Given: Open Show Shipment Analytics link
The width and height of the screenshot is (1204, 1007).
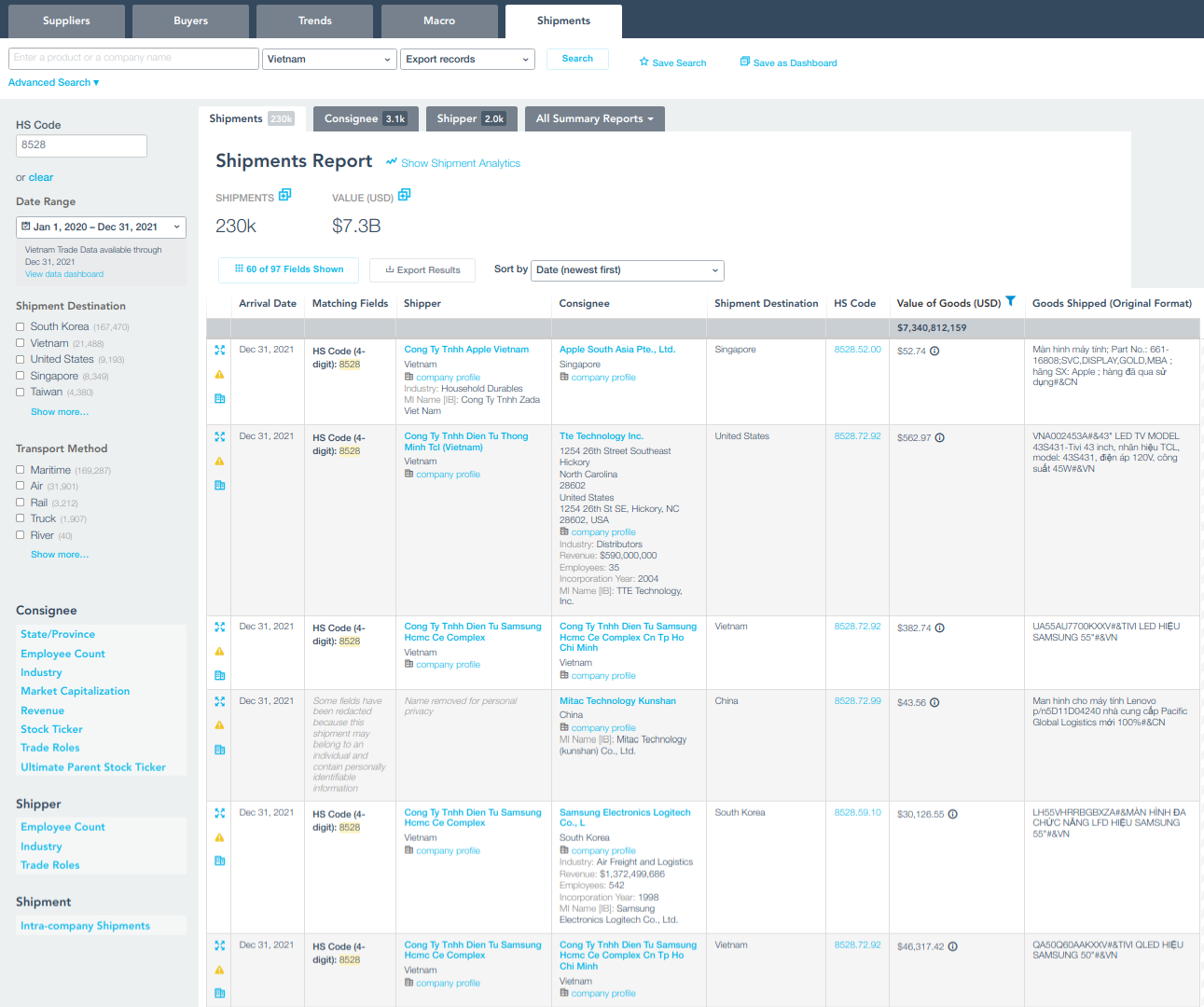Looking at the screenshot, I should point(460,163).
